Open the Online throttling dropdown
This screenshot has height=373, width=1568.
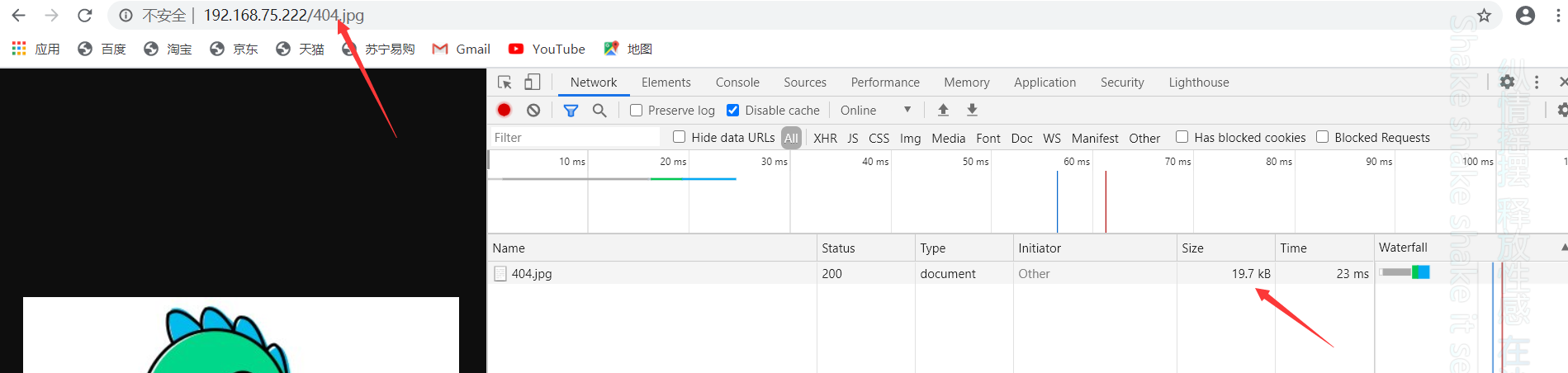click(875, 110)
